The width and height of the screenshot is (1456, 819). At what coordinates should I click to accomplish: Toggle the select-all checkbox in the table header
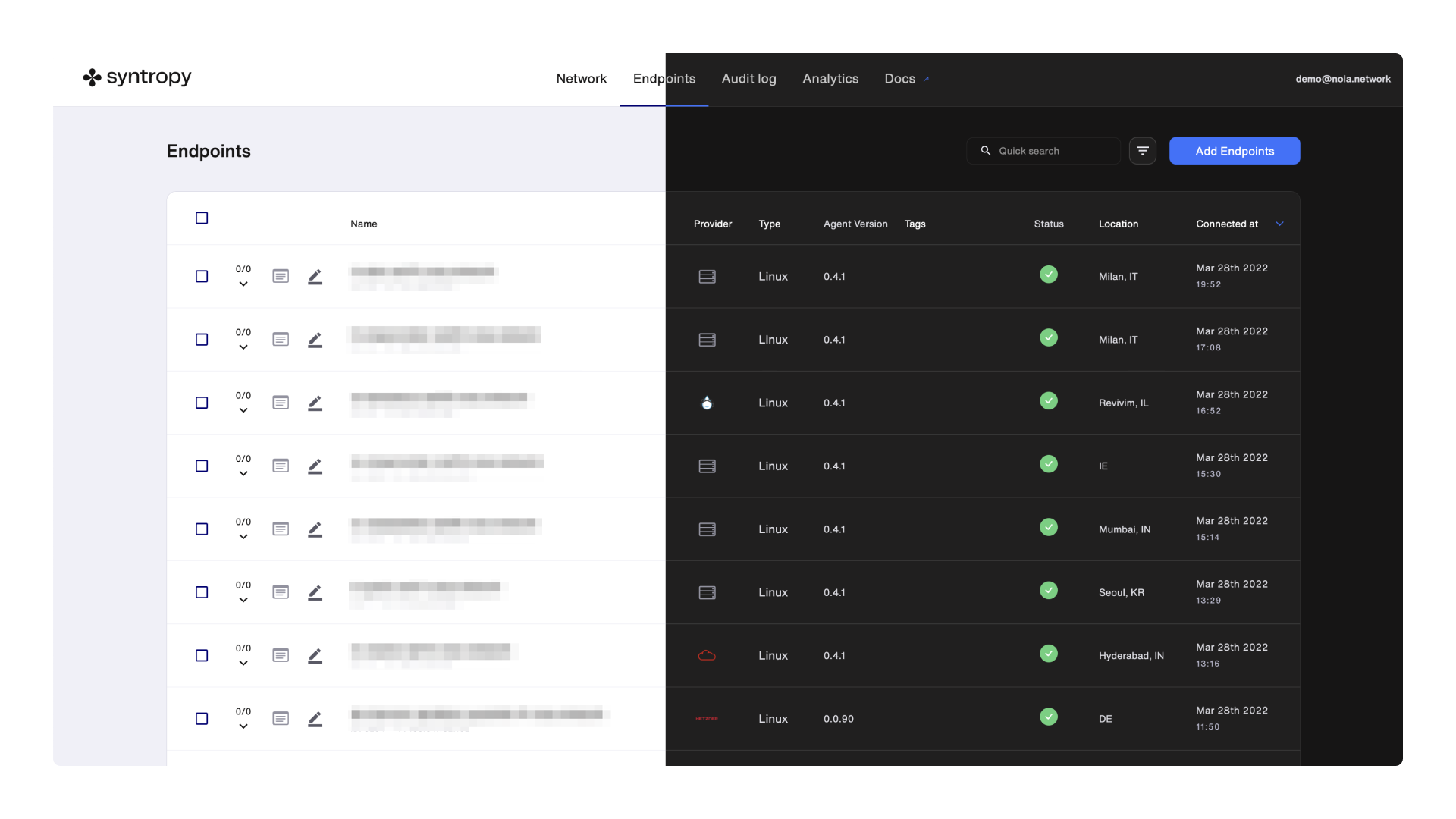pos(202,218)
